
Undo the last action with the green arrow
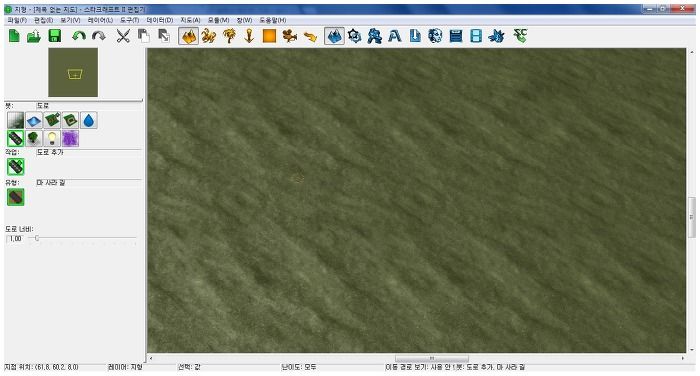79,36
